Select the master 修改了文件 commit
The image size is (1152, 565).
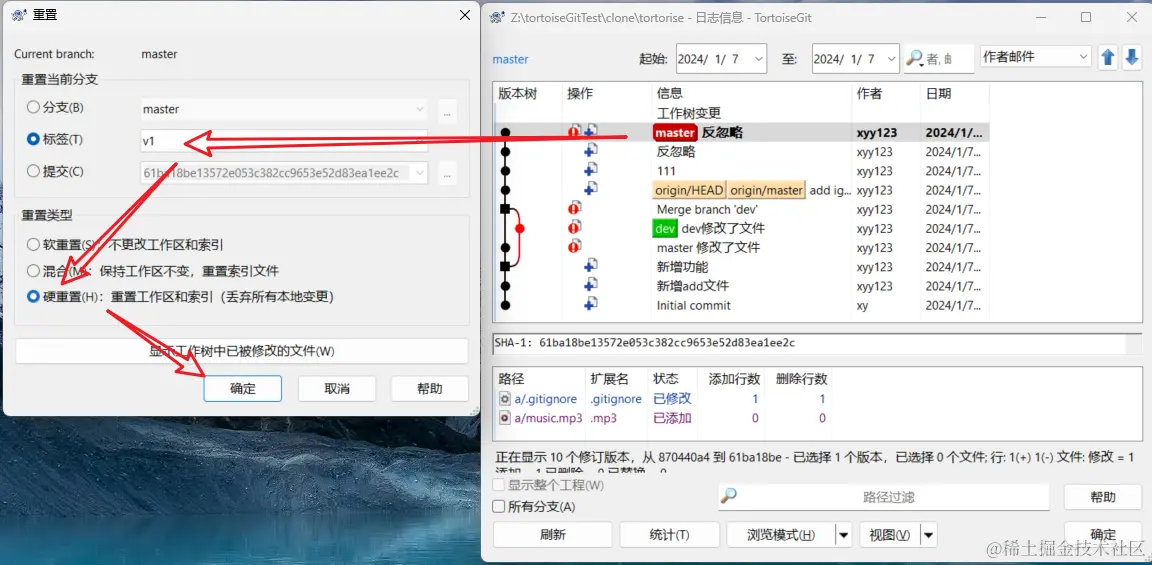click(x=742, y=248)
